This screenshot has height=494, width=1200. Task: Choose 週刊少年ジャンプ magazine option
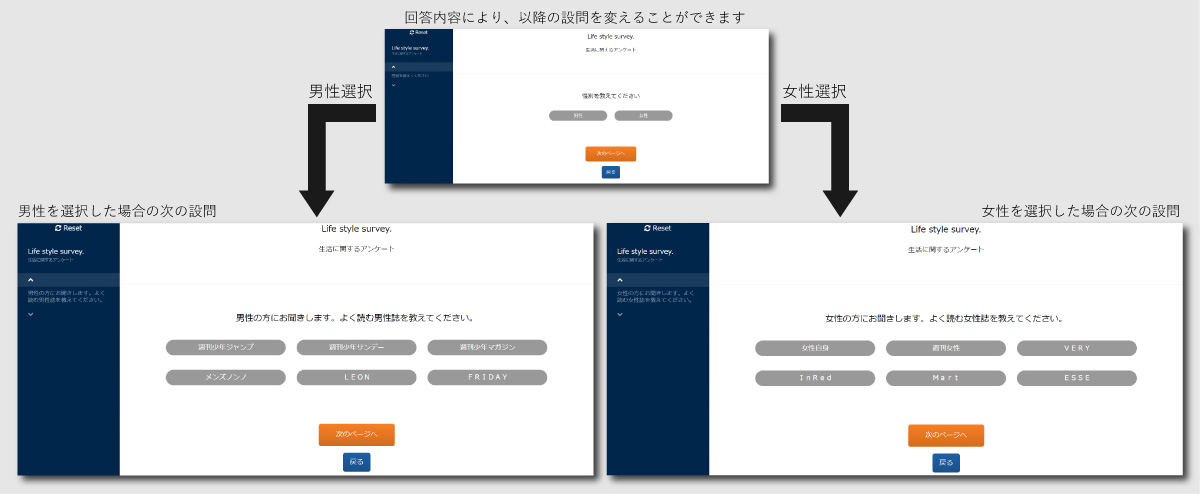click(225, 348)
